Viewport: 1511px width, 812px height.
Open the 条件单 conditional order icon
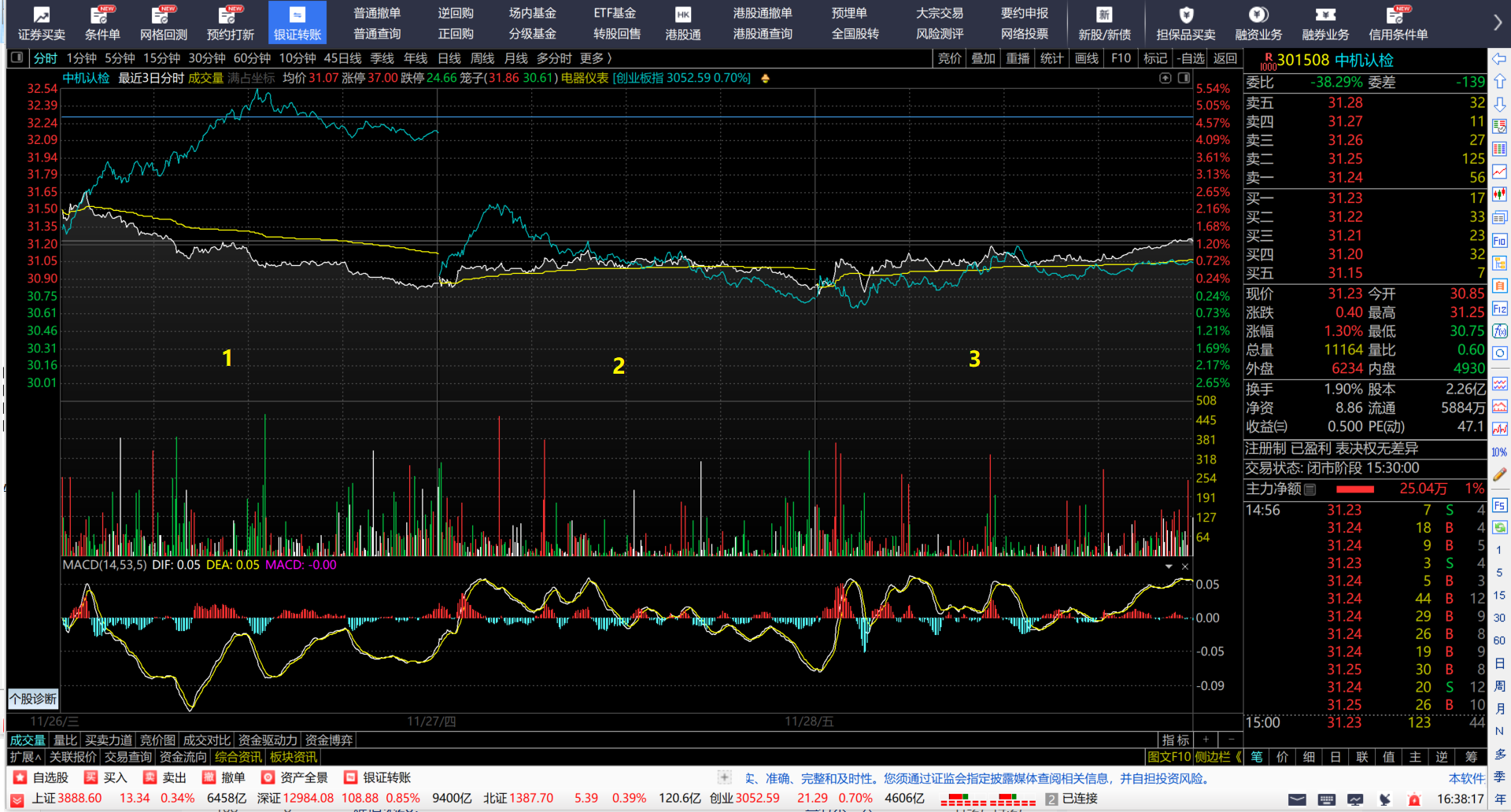tap(102, 23)
